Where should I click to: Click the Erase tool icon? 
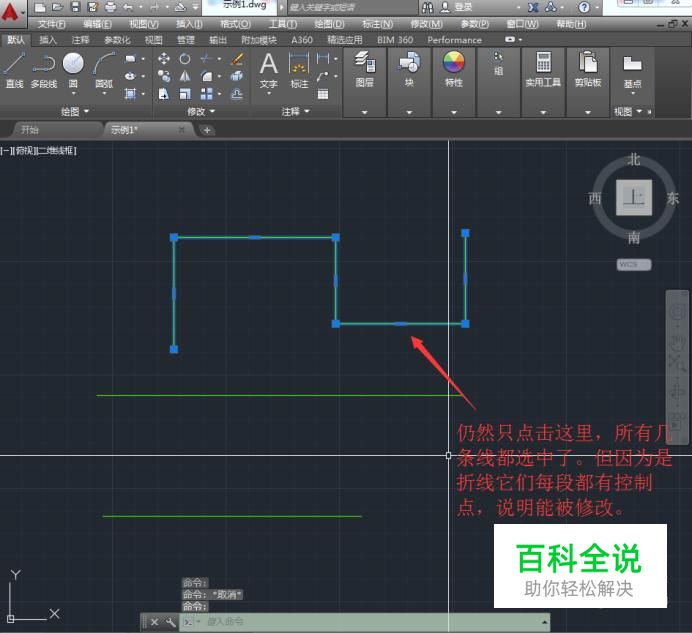click(x=237, y=58)
